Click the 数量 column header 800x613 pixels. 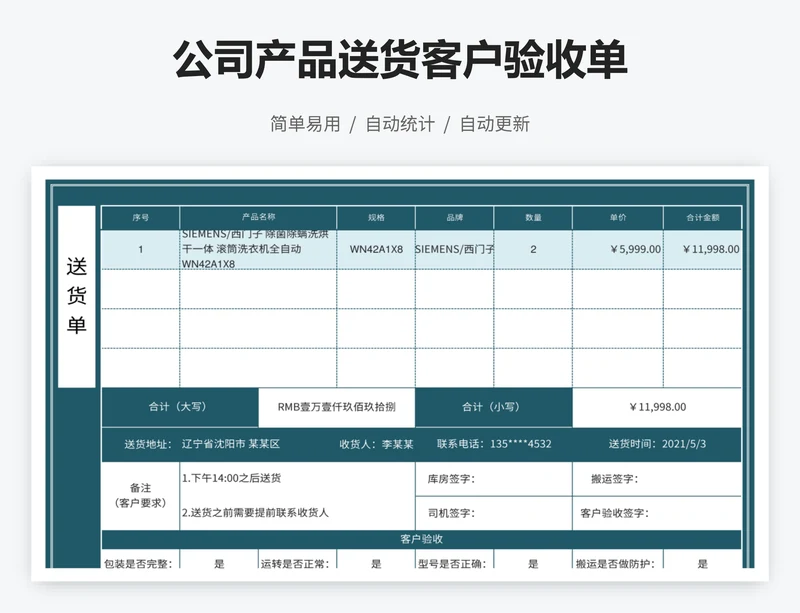(533, 218)
